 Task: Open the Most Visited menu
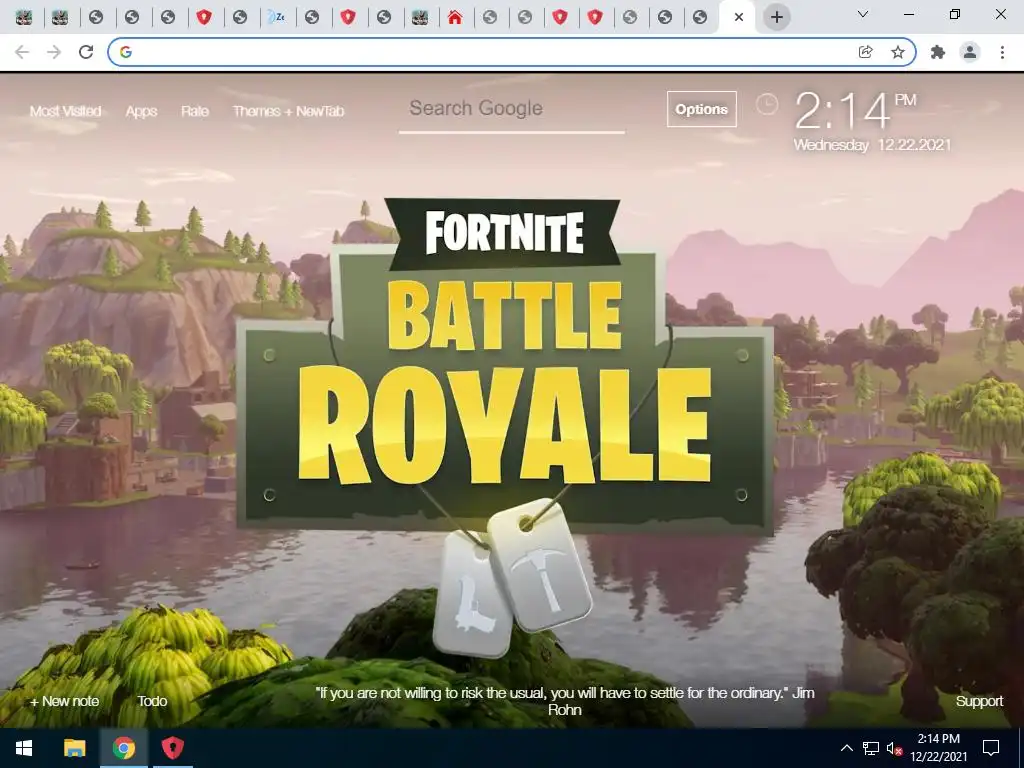click(65, 111)
